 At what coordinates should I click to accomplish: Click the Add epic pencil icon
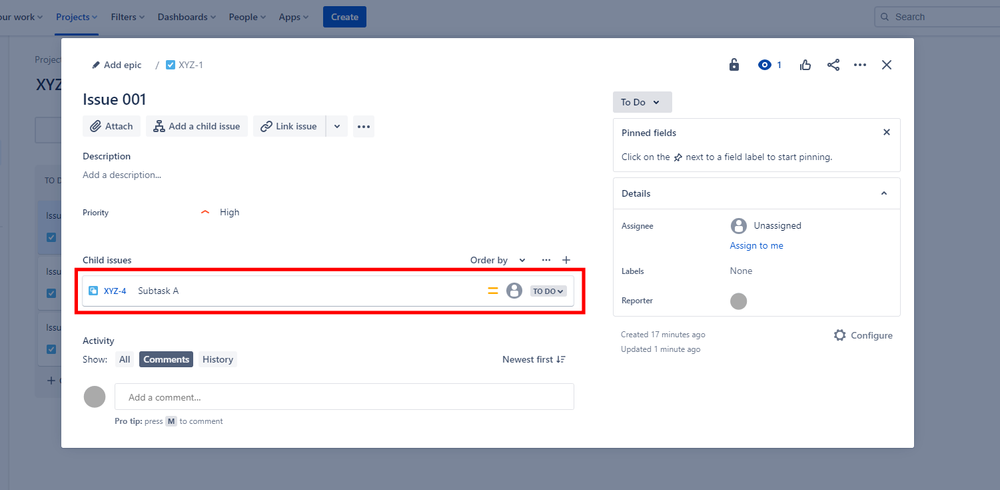click(96, 65)
